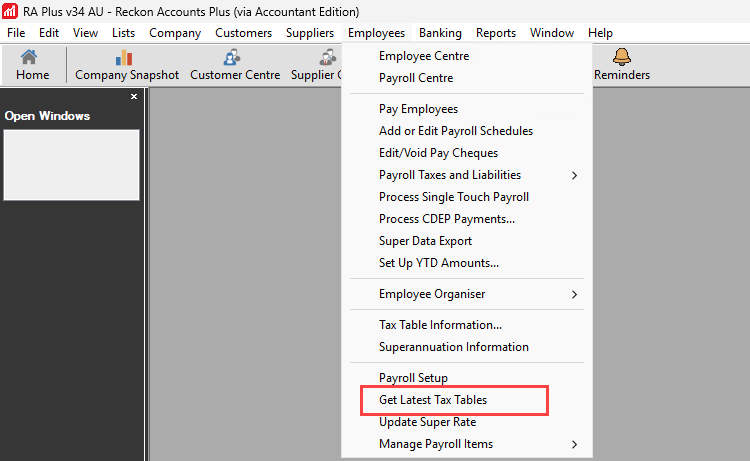Open the Customers menu

[x=243, y=33]
